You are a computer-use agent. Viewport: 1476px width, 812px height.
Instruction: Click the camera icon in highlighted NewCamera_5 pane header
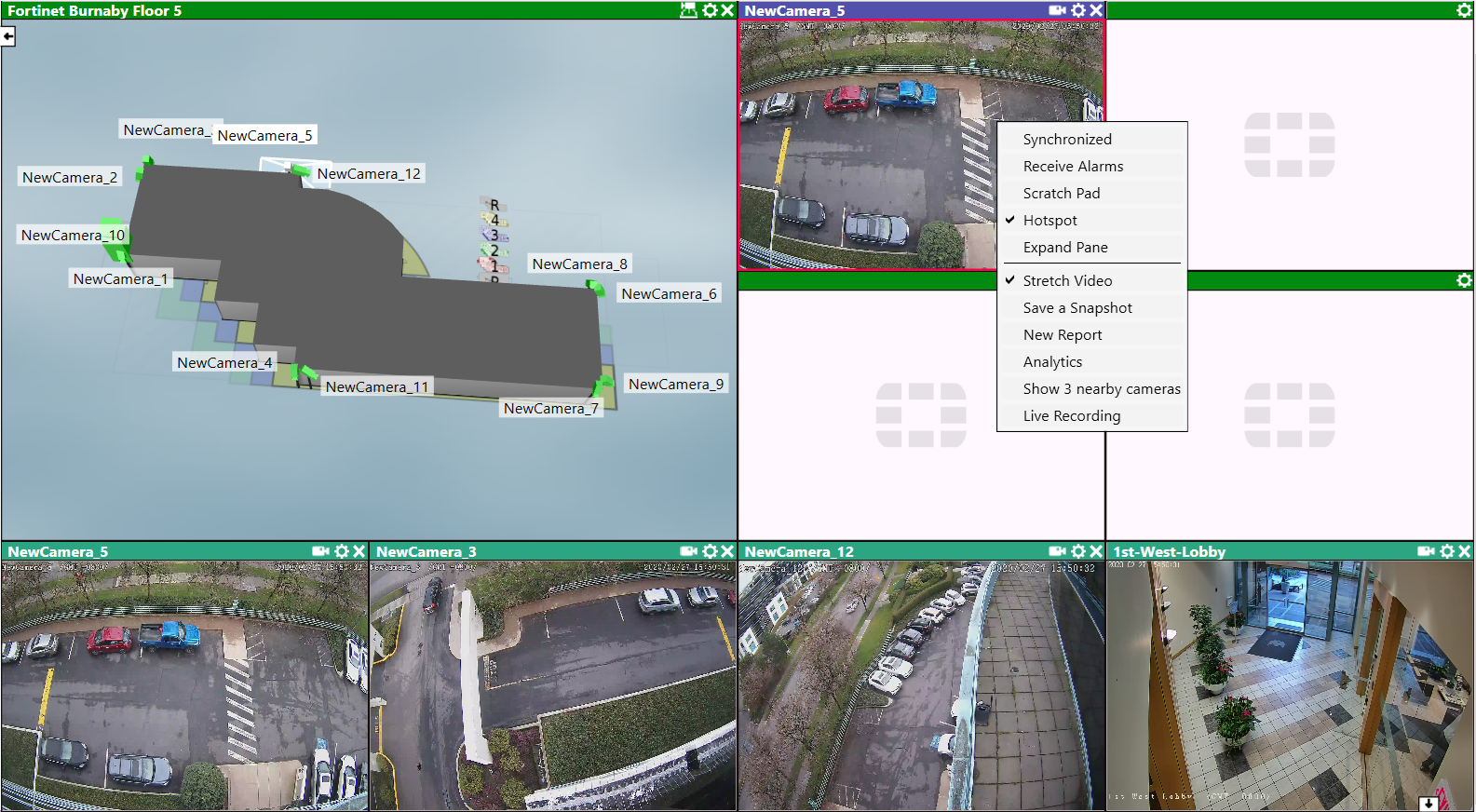pyautogui.click(x=1057, y=10)
